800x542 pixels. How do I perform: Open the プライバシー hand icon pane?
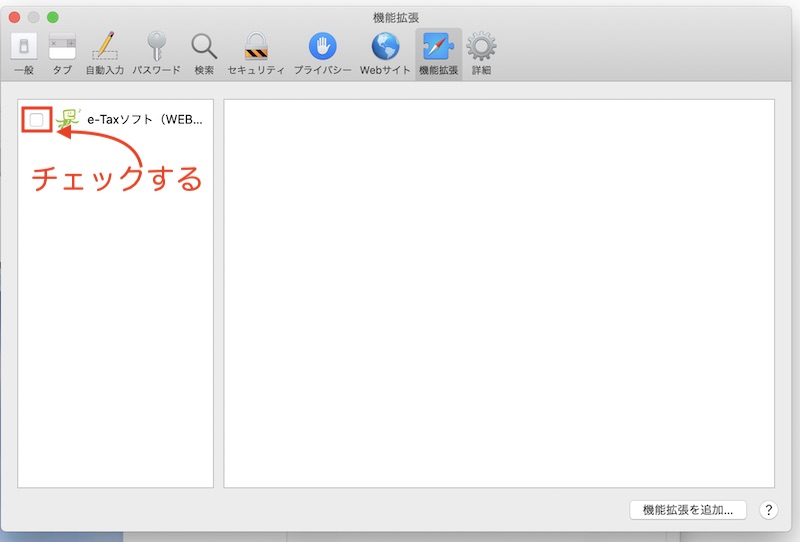point(322,54)
